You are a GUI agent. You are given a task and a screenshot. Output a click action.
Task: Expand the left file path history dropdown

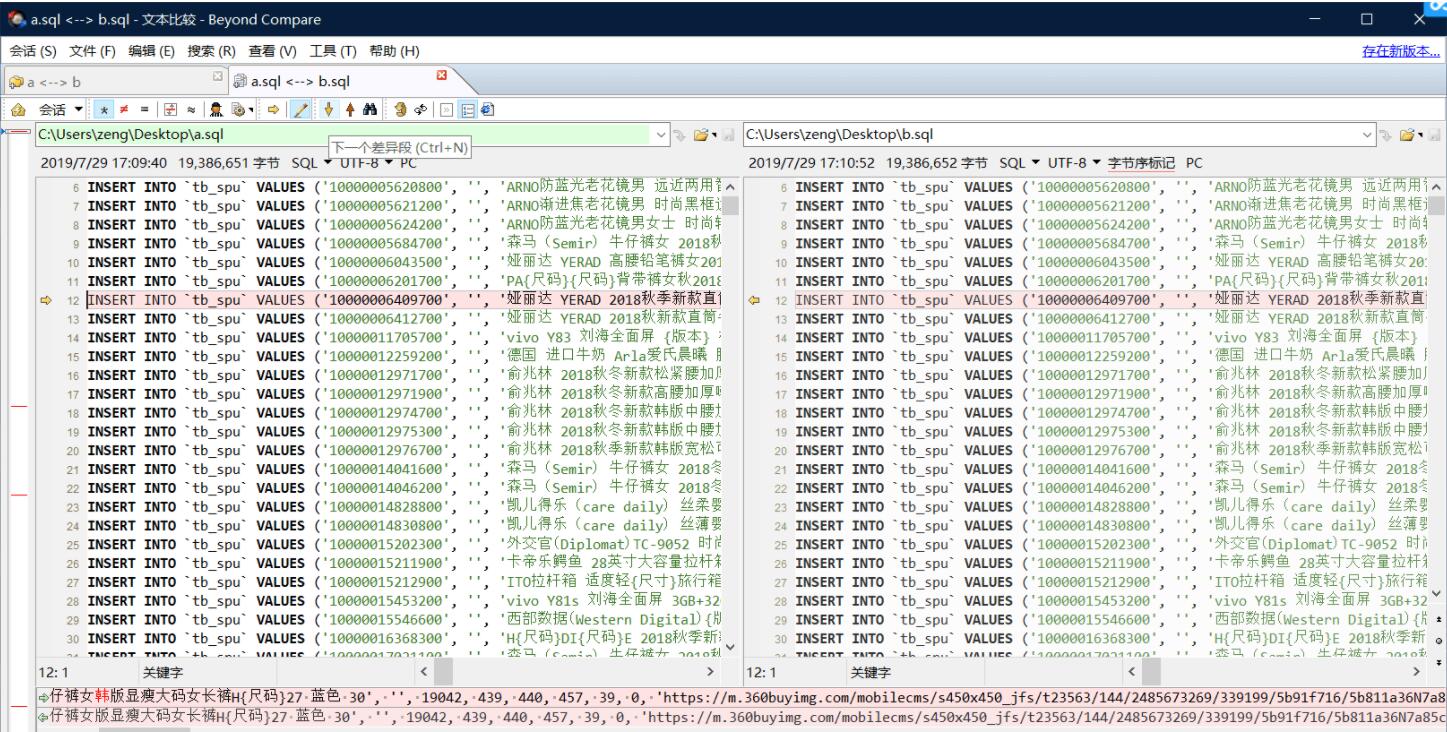(659, 134)
